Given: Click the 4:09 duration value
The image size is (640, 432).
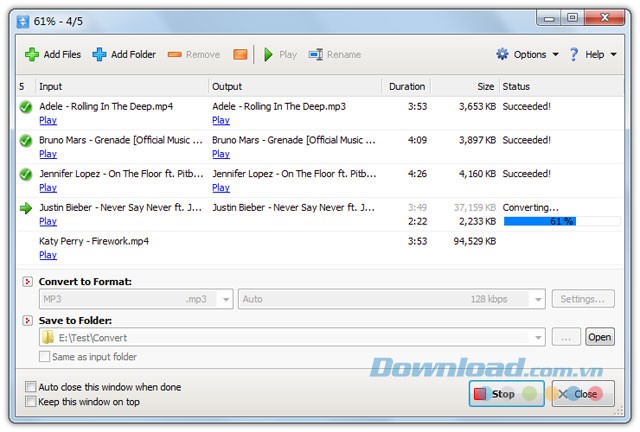Looking at the screenshot, I should click(x=417, y=140).
